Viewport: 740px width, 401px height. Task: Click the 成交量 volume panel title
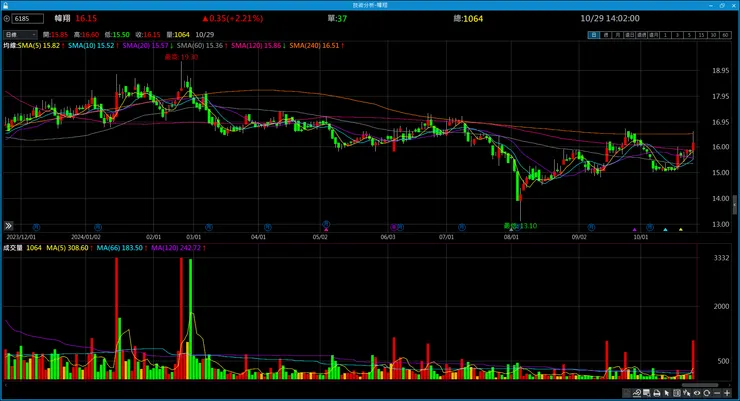[13, 248]
